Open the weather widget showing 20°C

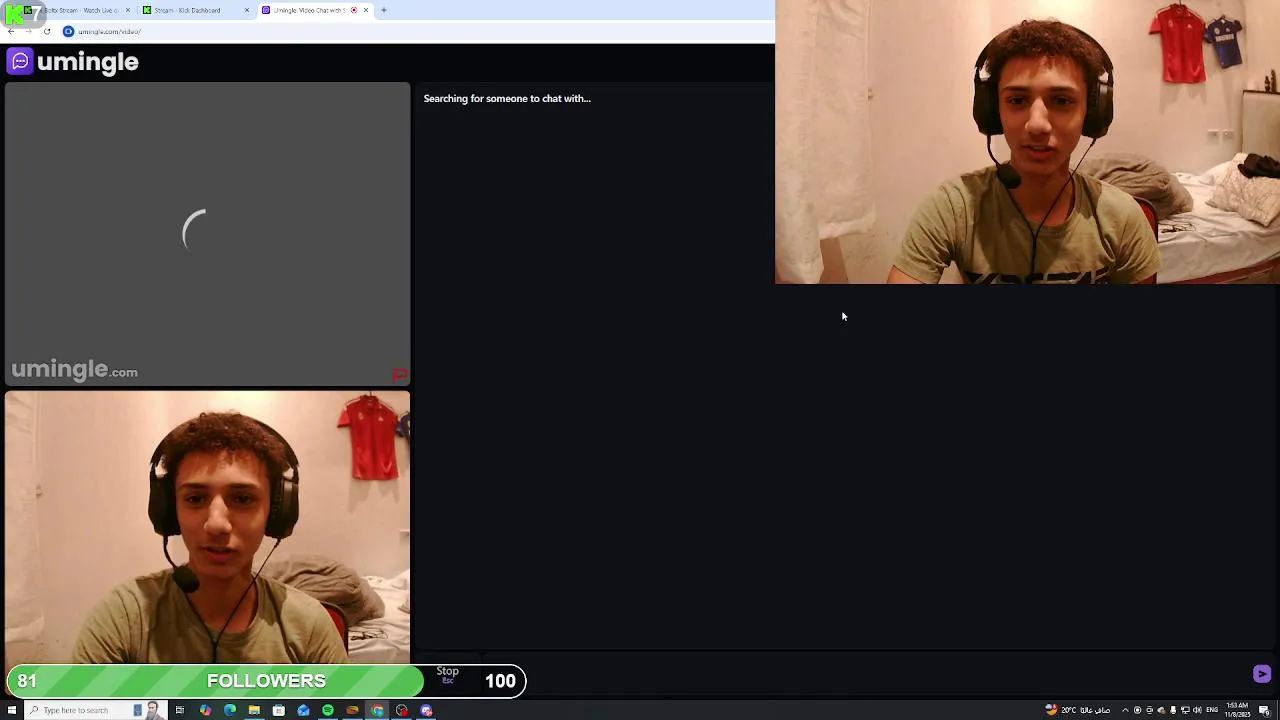point(1077,710)
